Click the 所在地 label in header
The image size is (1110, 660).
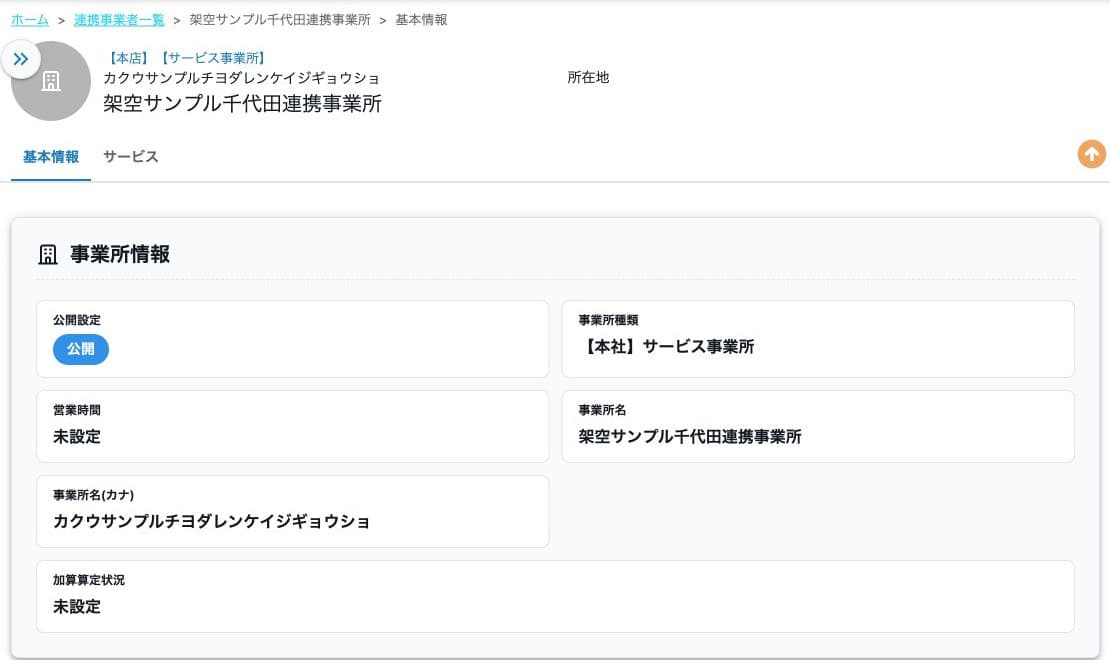click(588, 77)
